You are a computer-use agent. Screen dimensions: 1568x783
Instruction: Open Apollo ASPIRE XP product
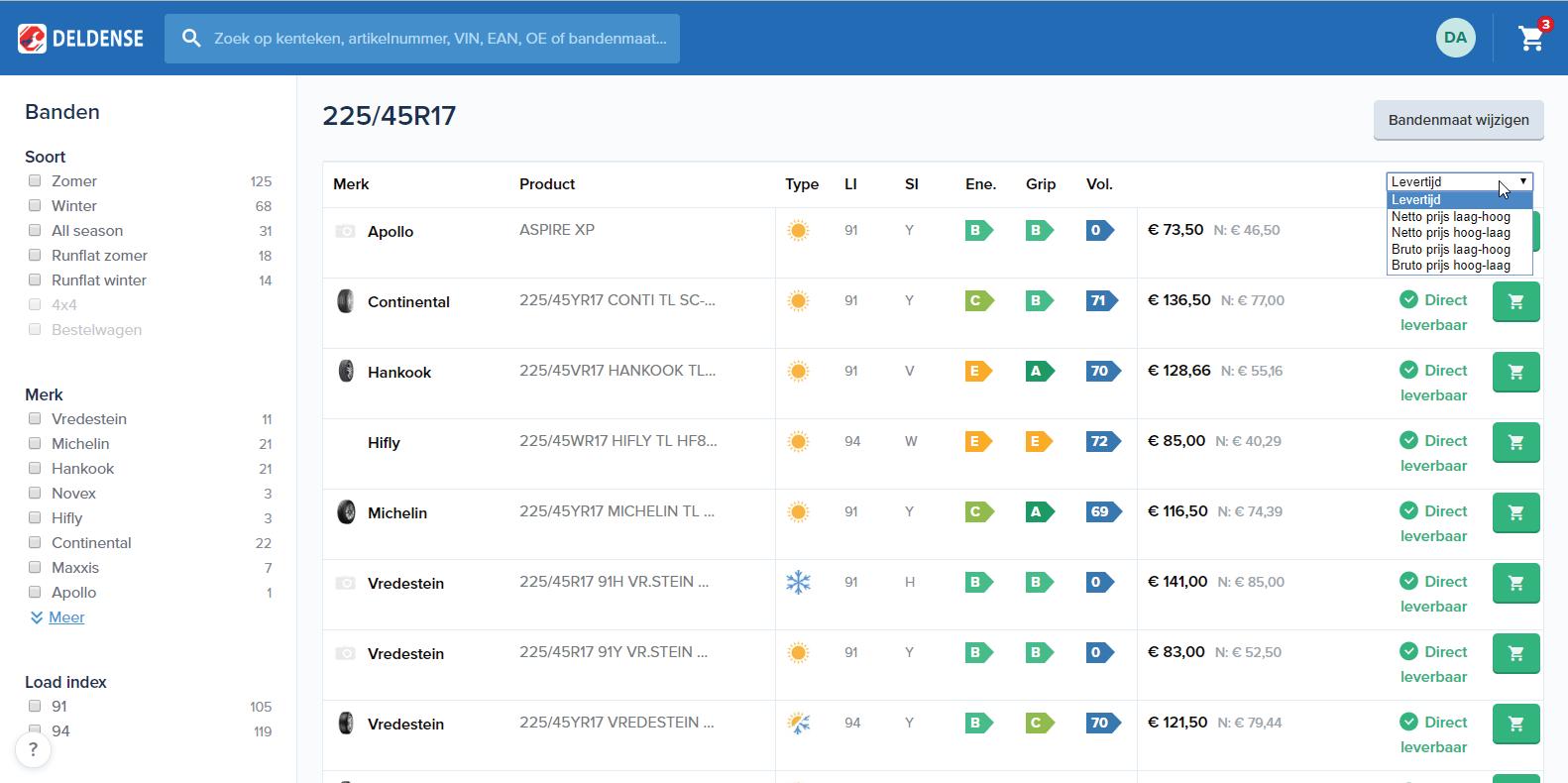(557, 230)
